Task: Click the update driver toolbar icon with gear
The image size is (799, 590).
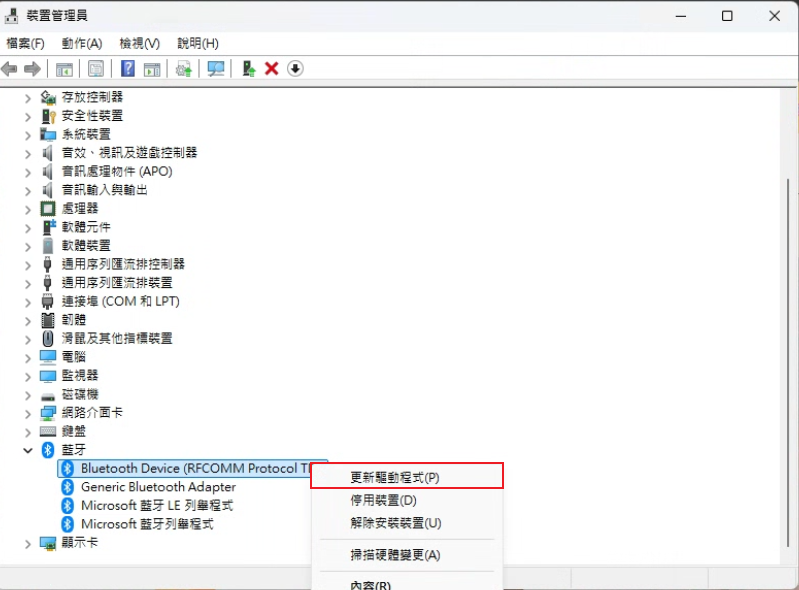Action: pos(183,69)
